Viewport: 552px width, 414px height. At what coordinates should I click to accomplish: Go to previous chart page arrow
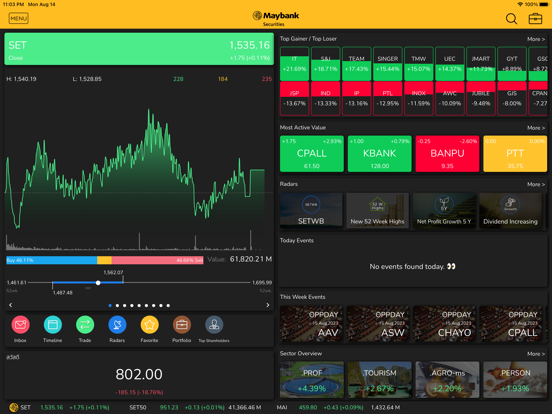coord(11,305)
